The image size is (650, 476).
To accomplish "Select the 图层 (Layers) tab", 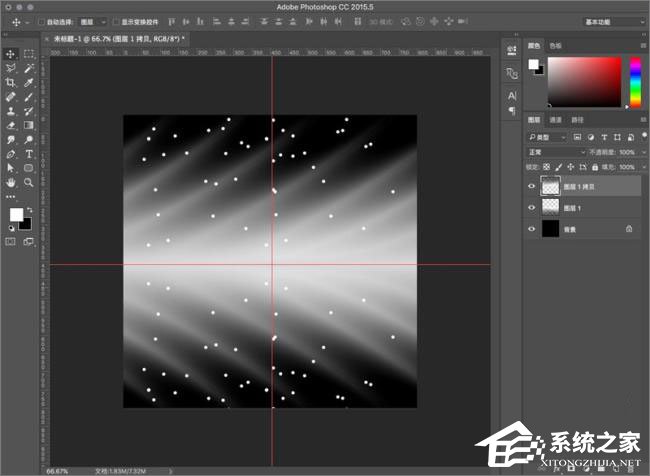I will click(534, 120).
